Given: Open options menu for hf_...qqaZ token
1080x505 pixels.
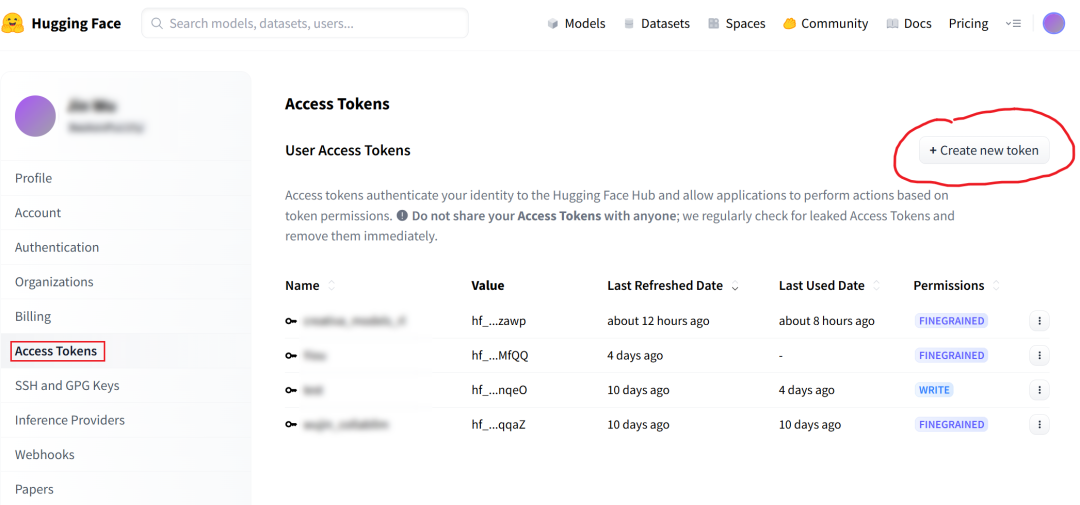Looking at the screenshot, I should (x=1039, y=424).
